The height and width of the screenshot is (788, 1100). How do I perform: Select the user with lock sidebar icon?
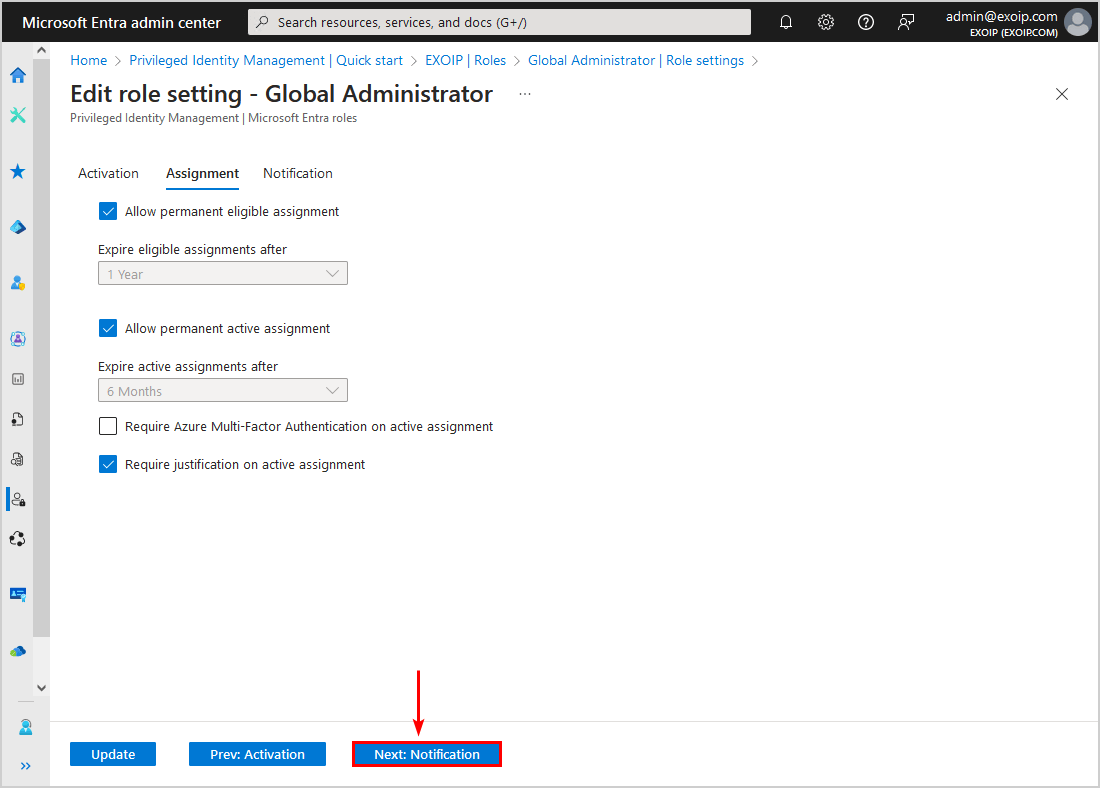pyautogui.click(x=18, y=500)
